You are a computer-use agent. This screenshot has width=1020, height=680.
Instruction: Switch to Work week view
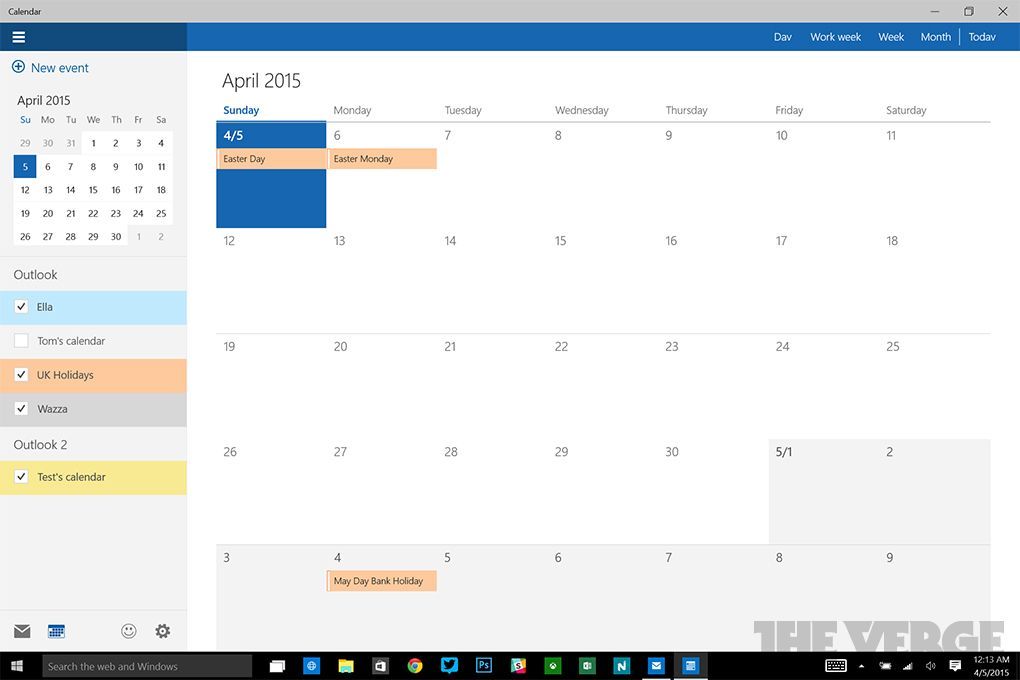click(x=835, y=36)
